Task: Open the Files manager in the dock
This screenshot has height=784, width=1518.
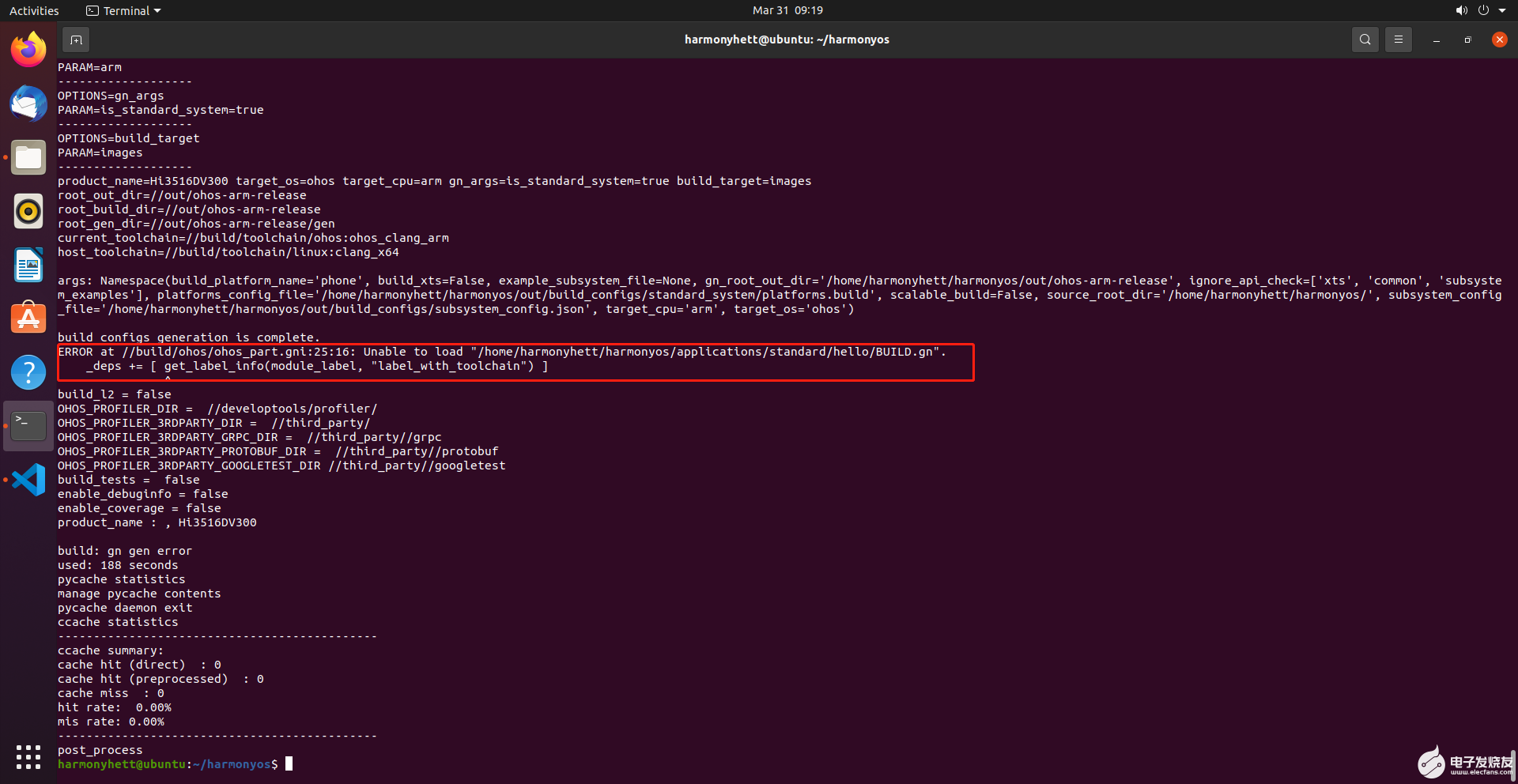Action: coord(28,157)
